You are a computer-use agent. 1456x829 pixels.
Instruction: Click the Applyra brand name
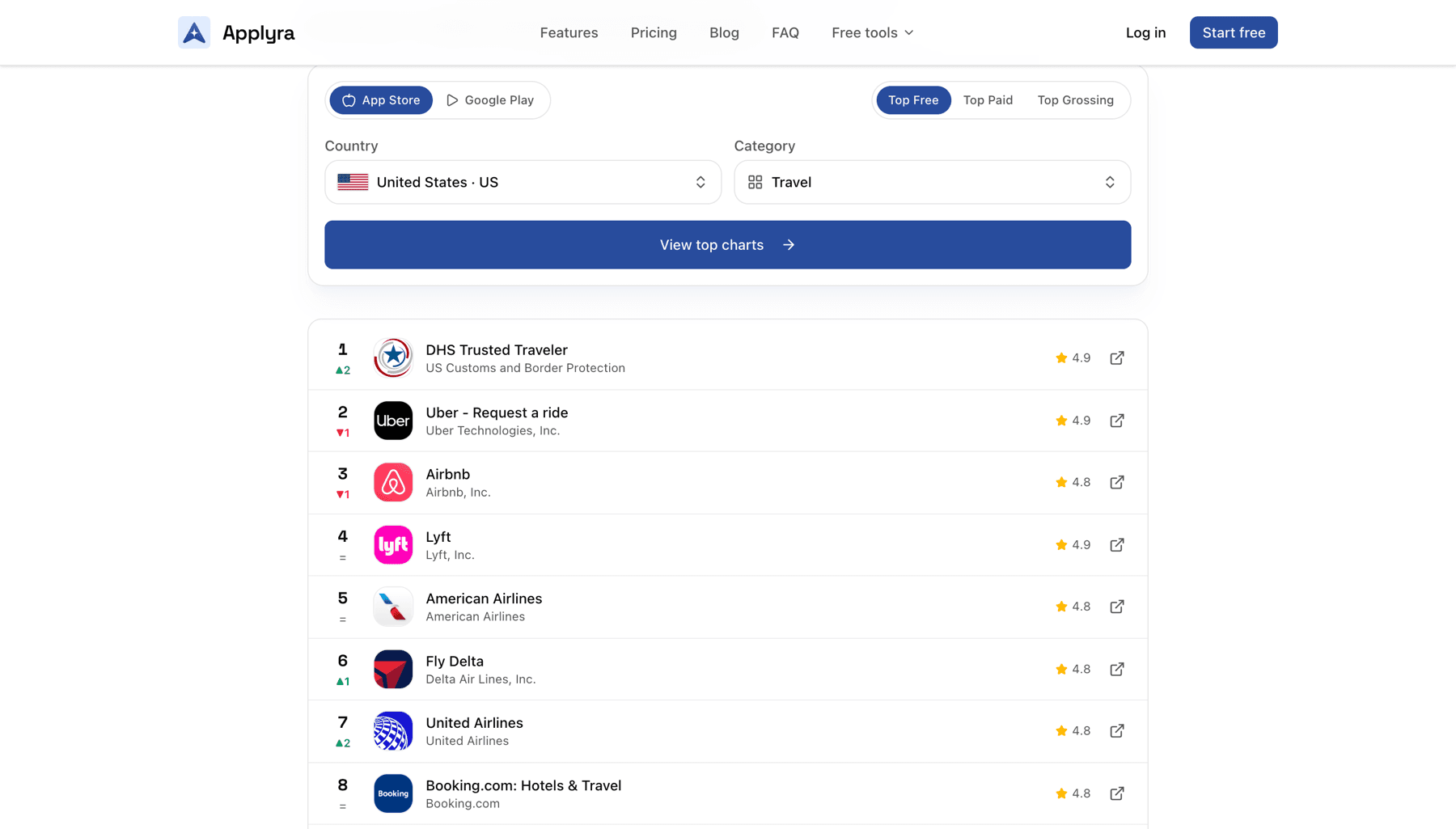click(258, 33)
